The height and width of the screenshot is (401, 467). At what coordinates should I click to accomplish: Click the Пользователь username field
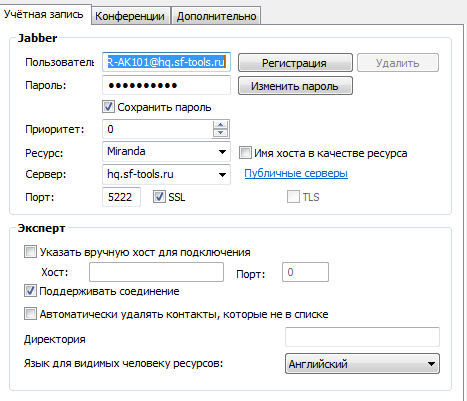tap(166, 62)
